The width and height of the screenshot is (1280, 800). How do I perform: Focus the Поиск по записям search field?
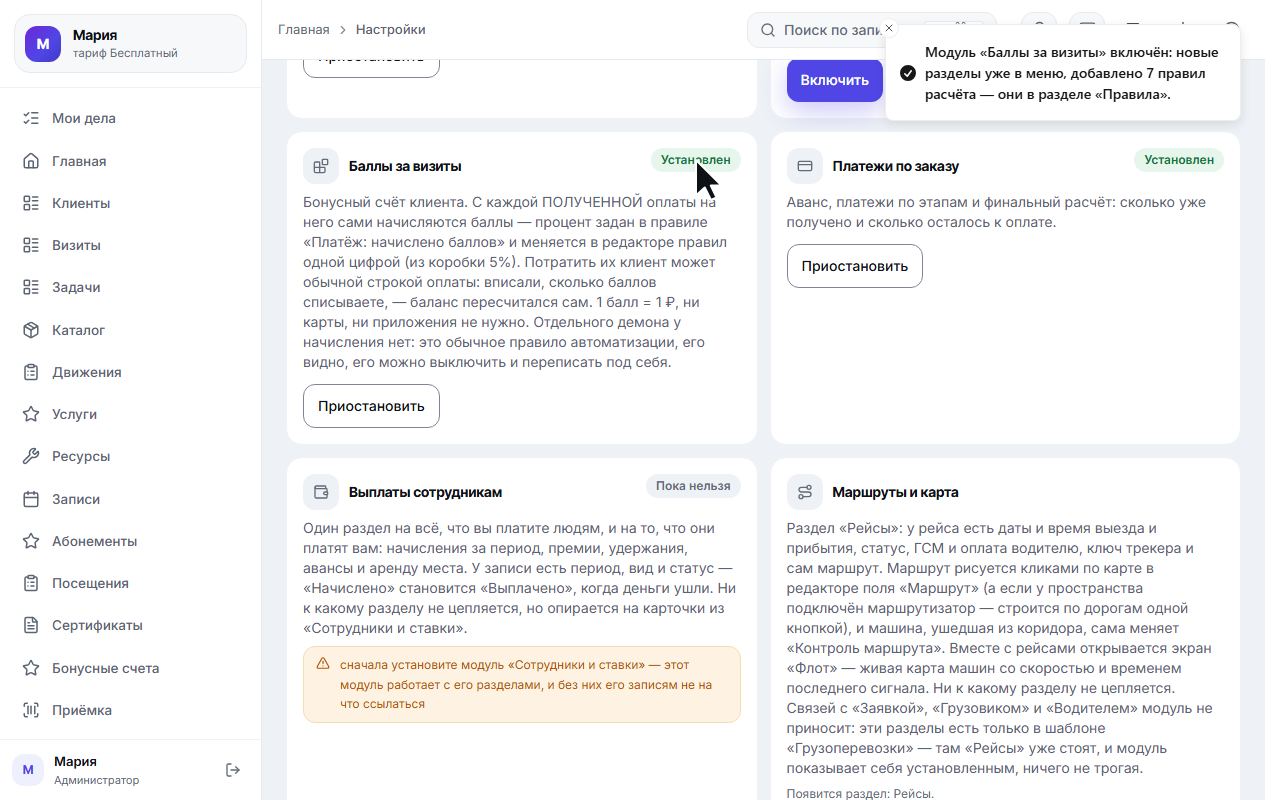coord(872,30)
